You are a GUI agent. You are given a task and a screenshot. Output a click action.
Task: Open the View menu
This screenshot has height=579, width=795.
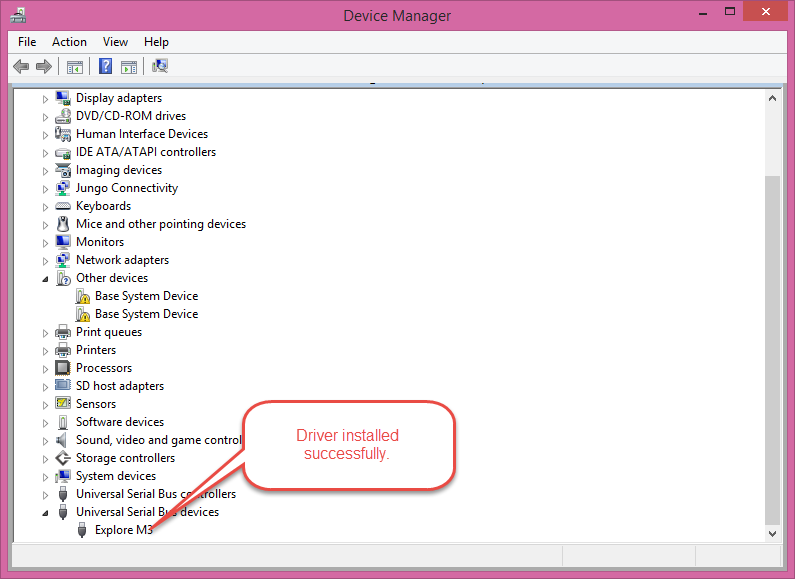(115, 42)
